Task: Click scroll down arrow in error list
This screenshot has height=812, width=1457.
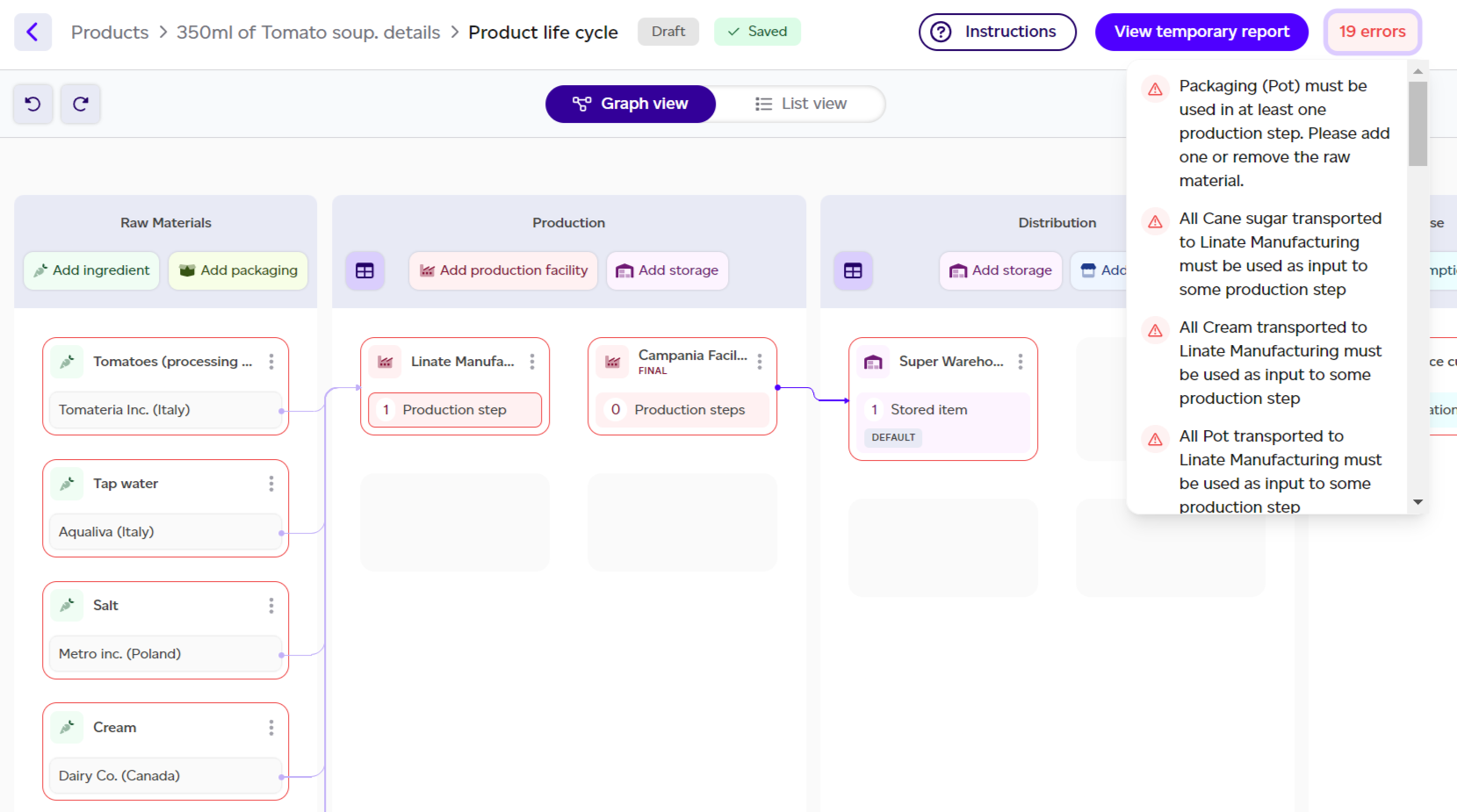Action: pos(1417,502)
